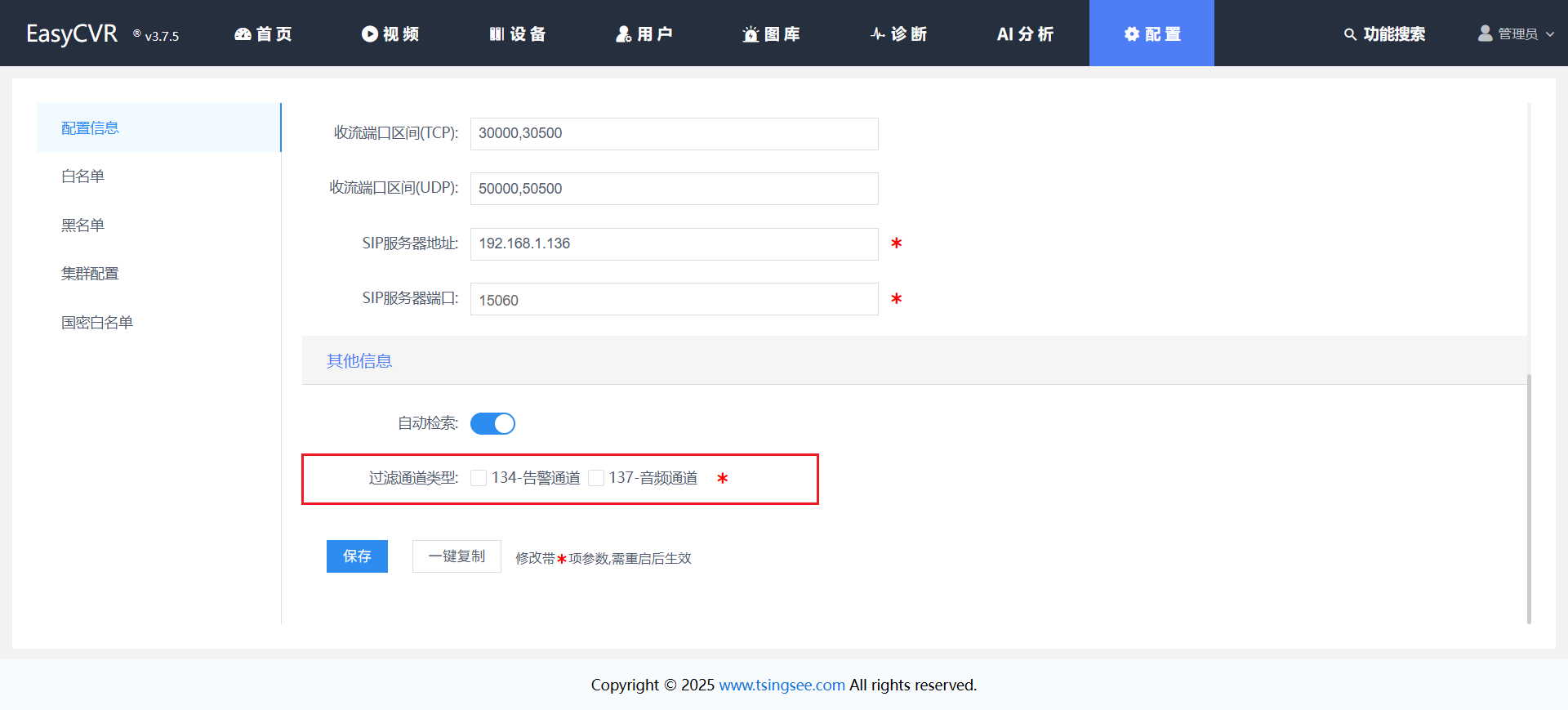Image resolution: width=1568 pixels, height=710 pixels.
Task: Click the alarm icon beside 图库
Action: coord(751,34)
